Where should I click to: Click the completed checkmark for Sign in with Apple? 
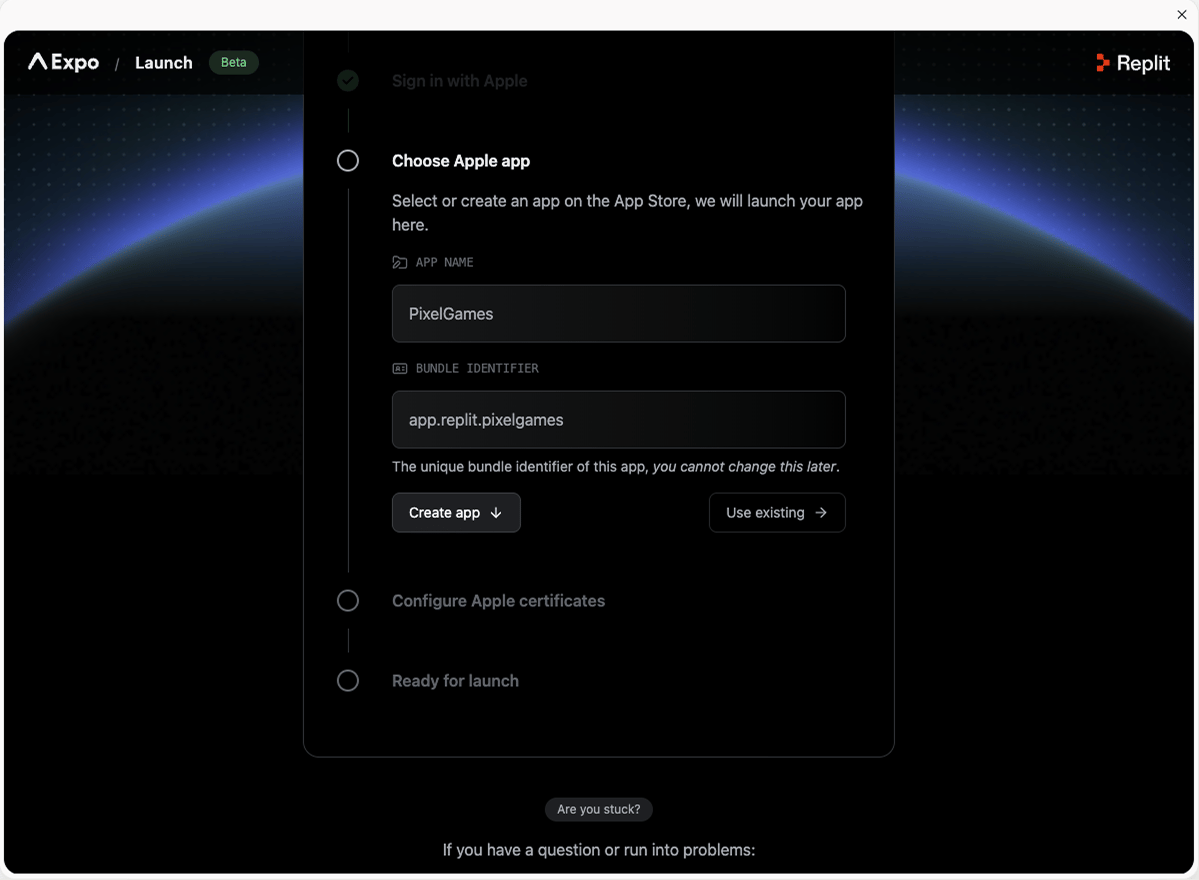click(x=348, y=80)
